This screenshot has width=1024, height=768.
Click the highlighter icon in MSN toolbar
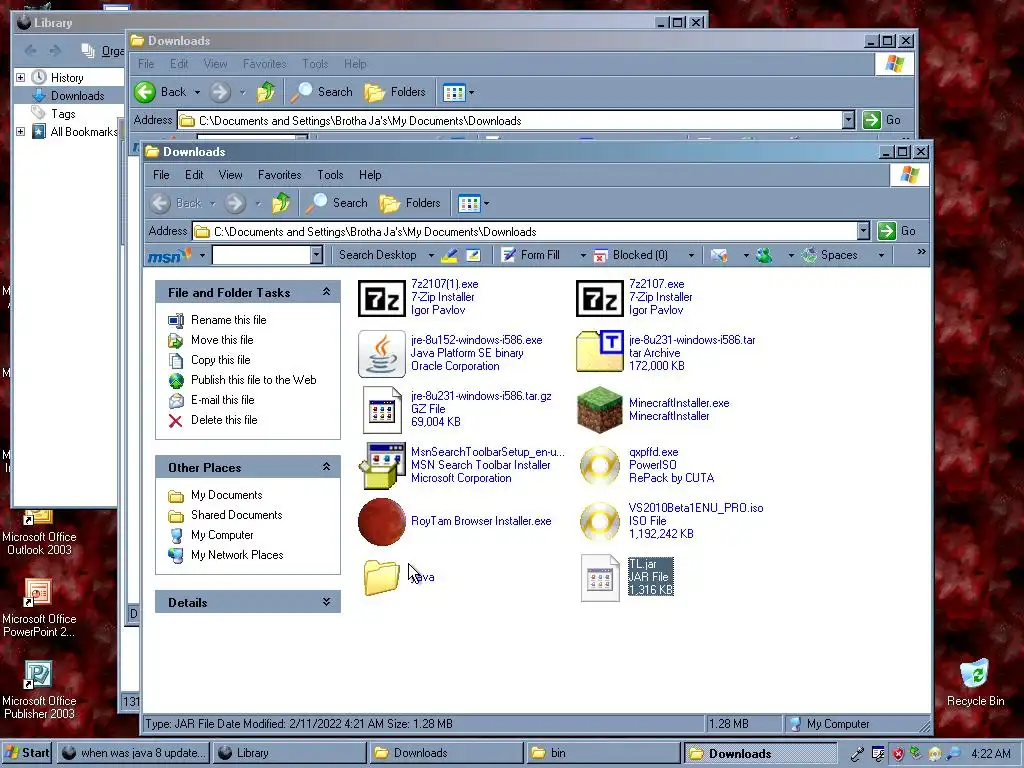[x=449, y=255]
